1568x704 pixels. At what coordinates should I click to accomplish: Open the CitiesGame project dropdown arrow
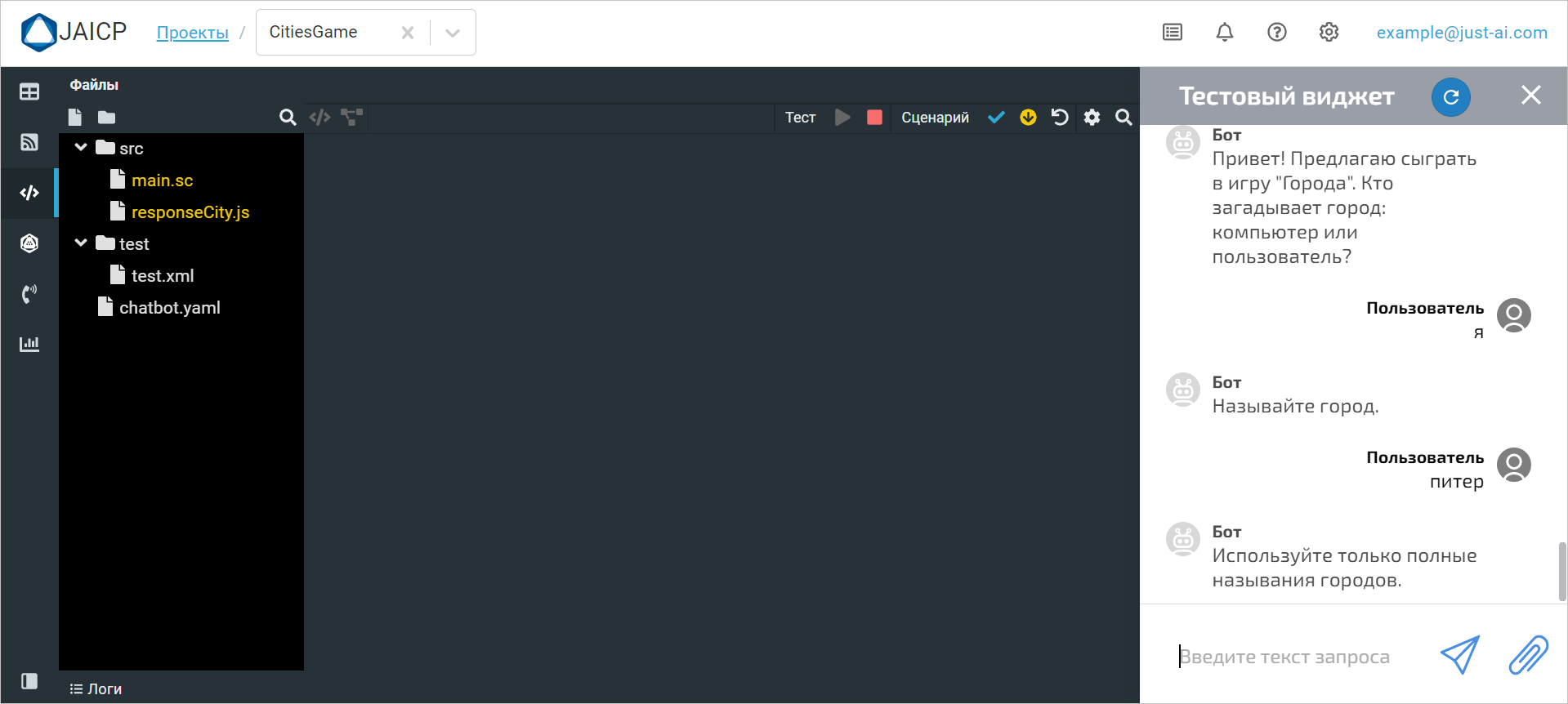click(x=453, y=33)
